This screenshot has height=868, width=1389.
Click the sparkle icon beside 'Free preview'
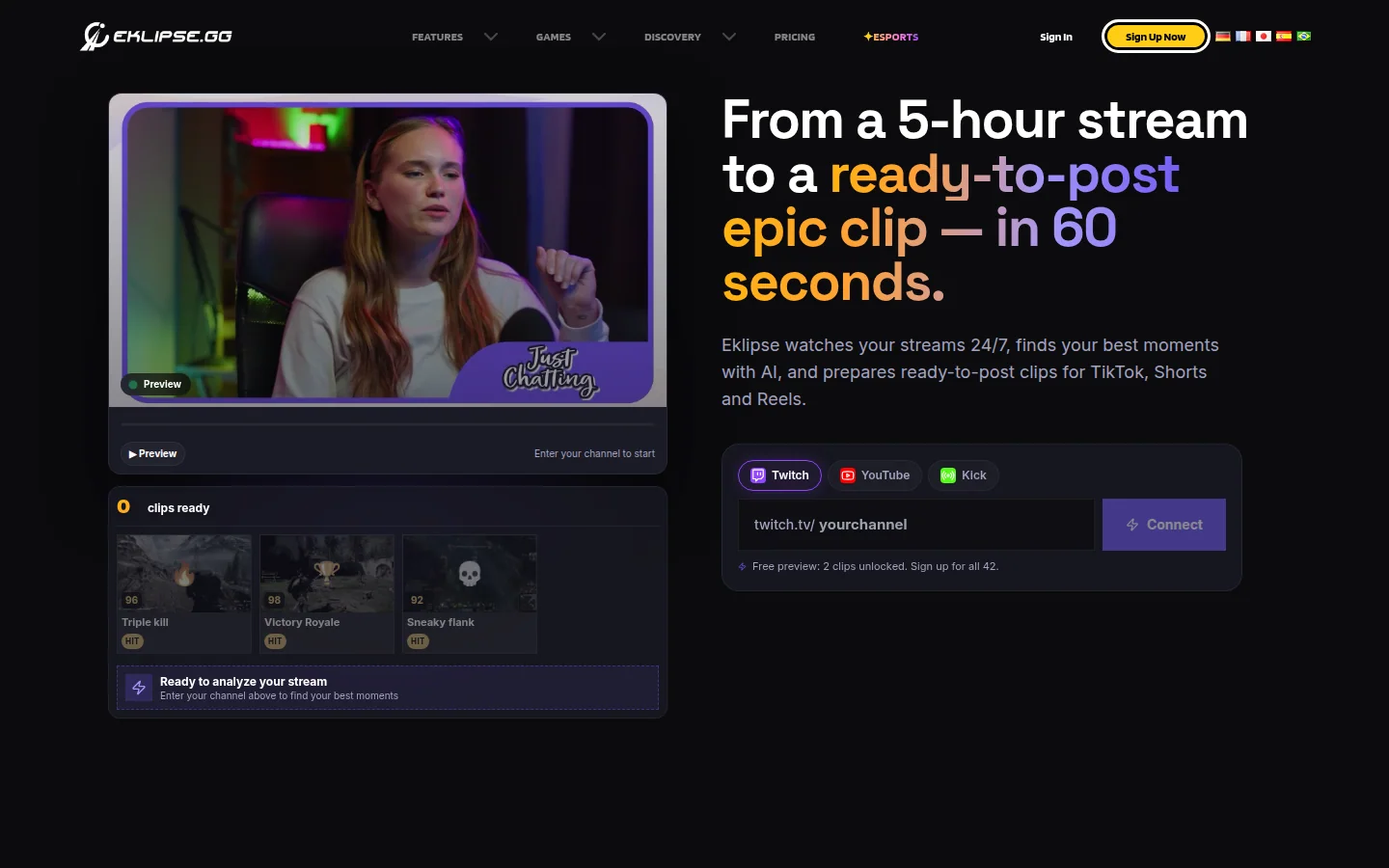click(x=743, y=567)
